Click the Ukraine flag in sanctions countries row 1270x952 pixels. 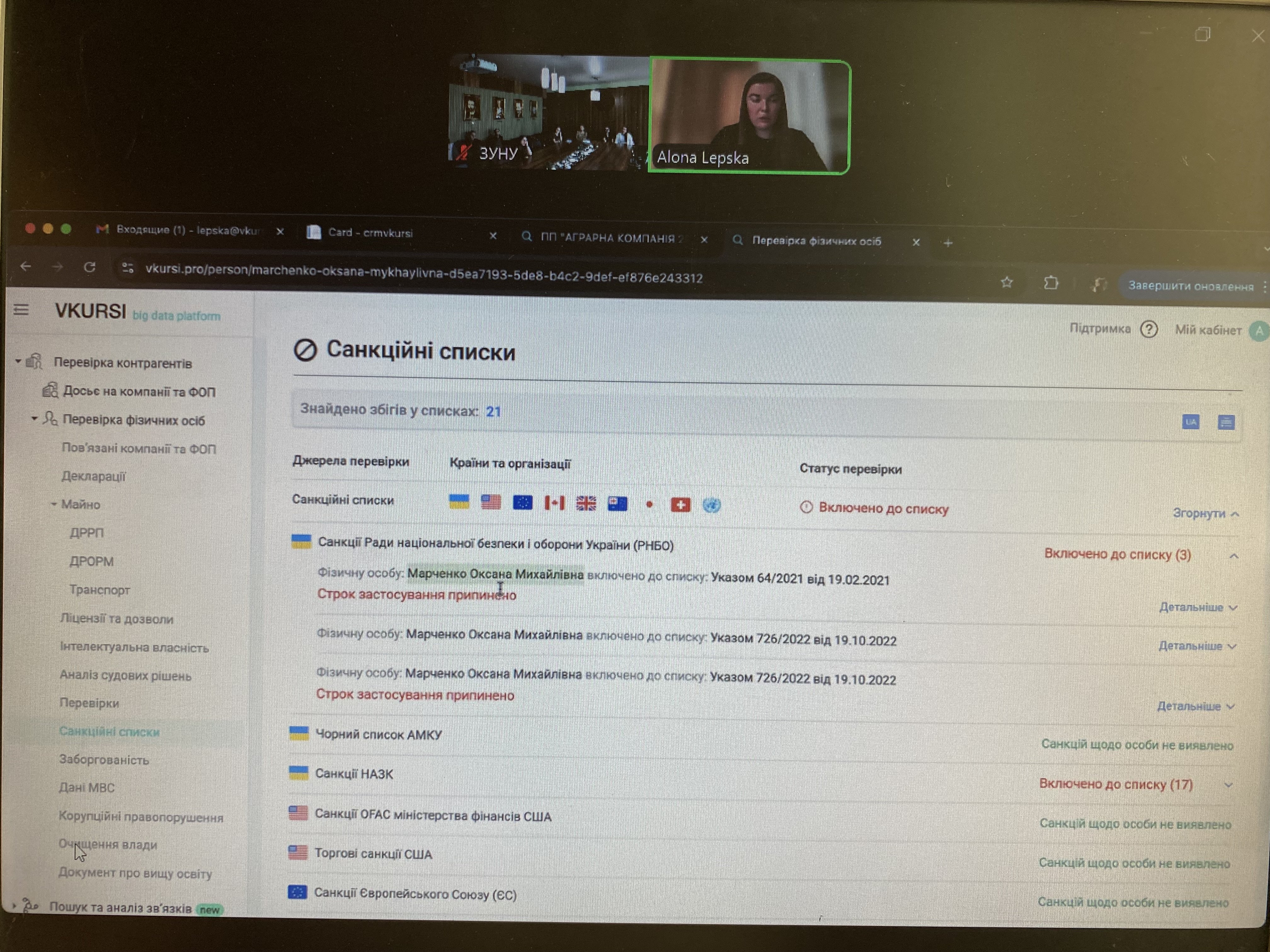point(459,502)
